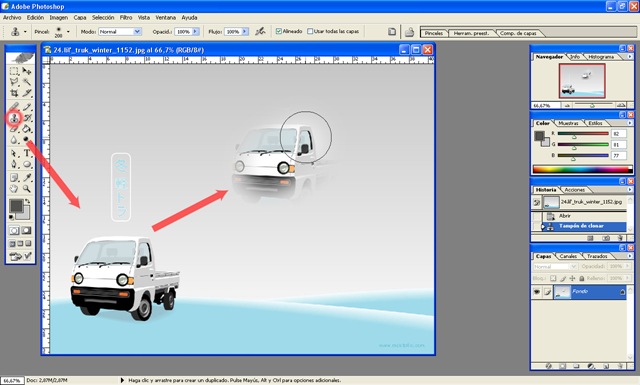Open the Color panel flyout menu
The height and width of the screenshot is (385, 640).
click(x=629, y=123)
